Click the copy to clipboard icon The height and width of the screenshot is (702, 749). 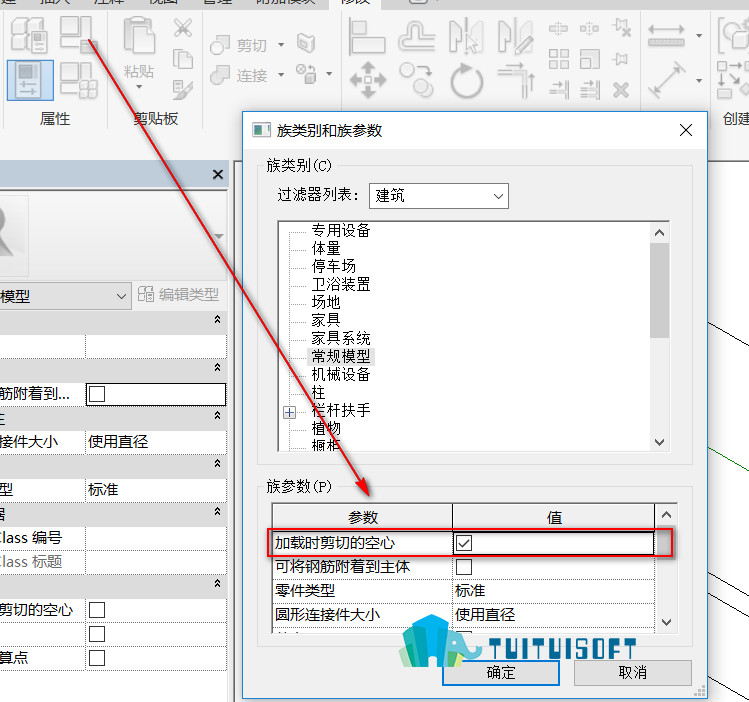click(183, 60)
